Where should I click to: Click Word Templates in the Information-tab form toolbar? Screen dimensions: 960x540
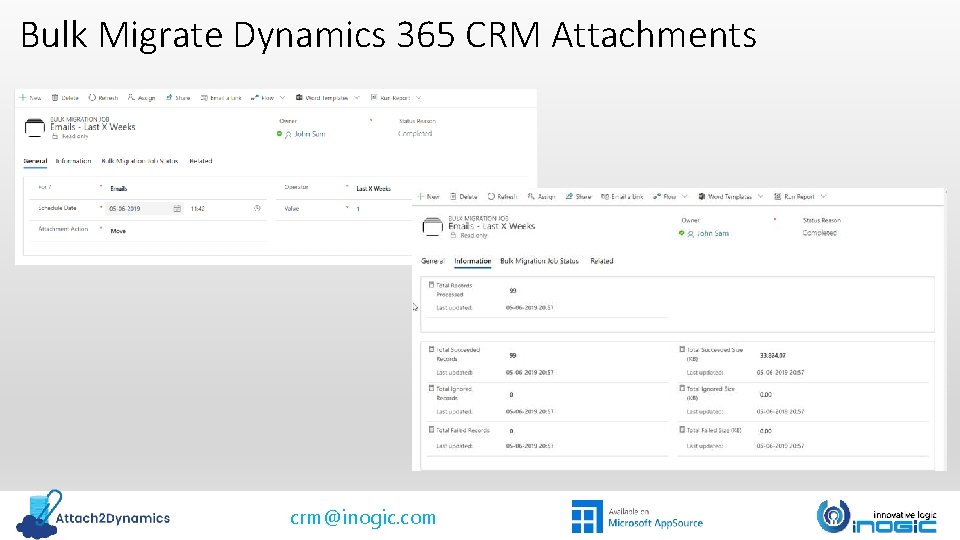[725, 197]
